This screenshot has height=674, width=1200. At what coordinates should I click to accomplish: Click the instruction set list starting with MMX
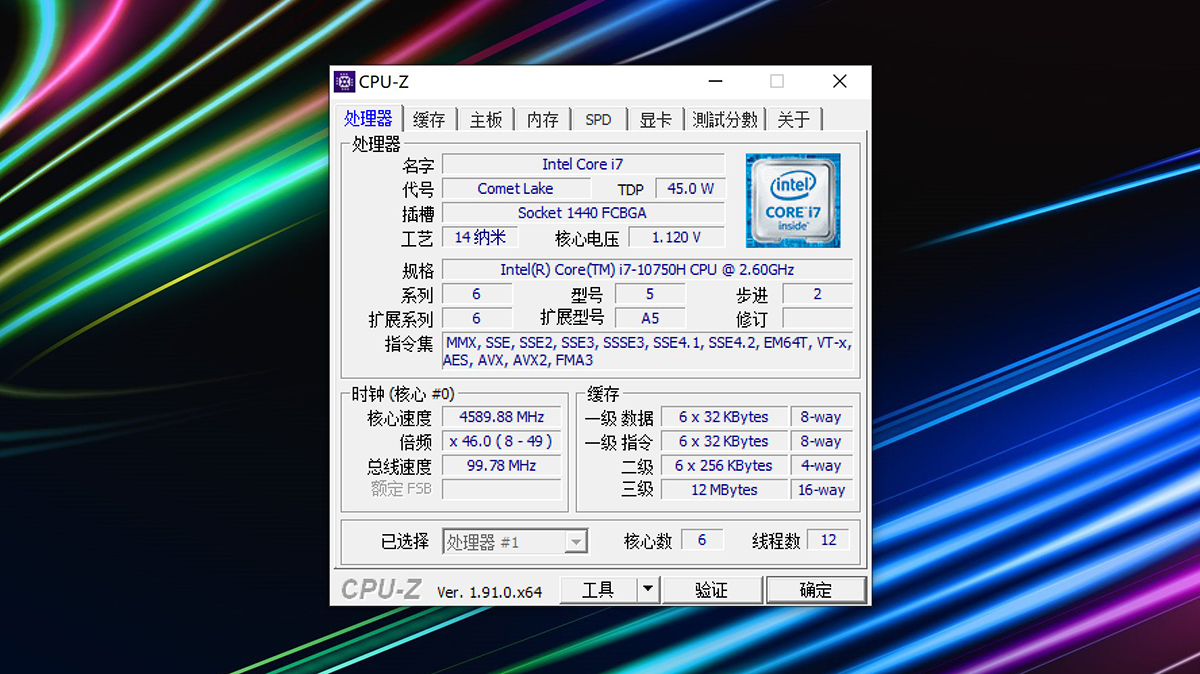point(647,351)
